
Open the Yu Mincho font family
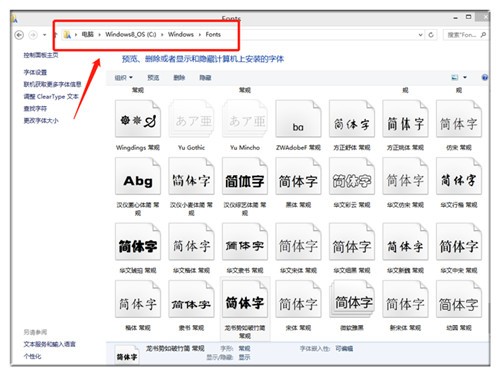pyautogui.click(x=245, y=119)
